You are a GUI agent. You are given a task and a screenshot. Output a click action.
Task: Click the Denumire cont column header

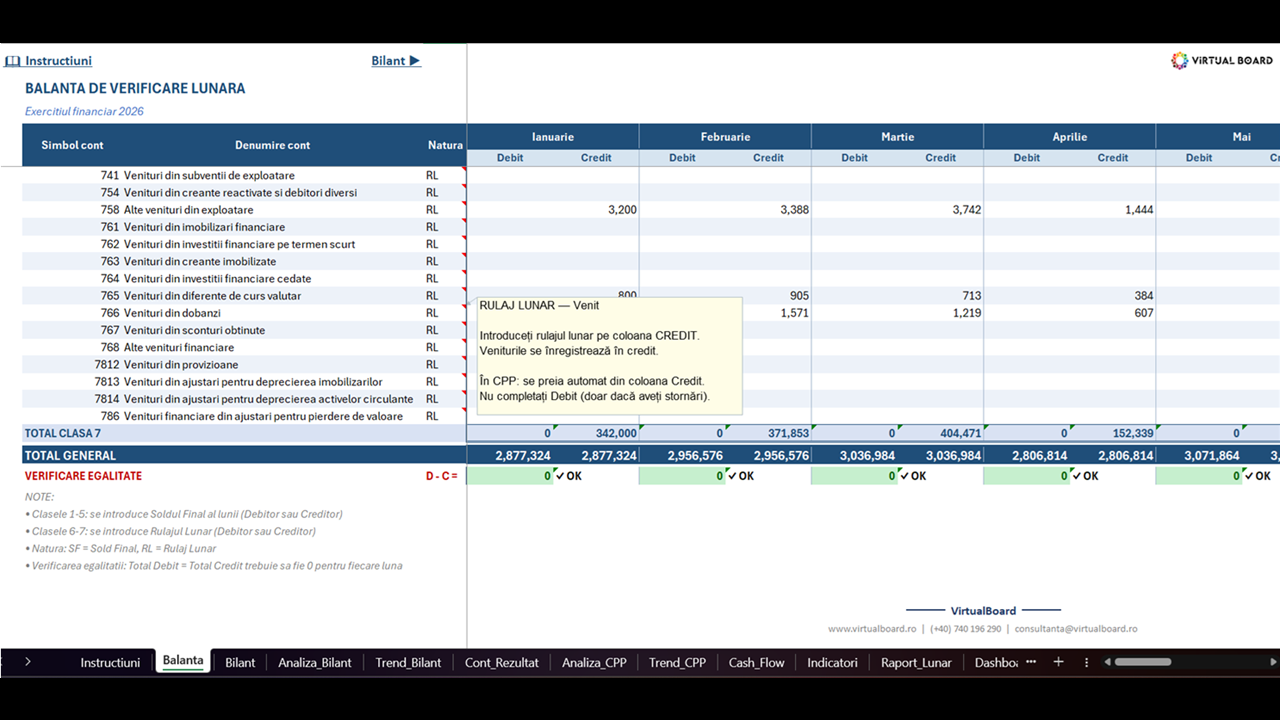point(273,145)
